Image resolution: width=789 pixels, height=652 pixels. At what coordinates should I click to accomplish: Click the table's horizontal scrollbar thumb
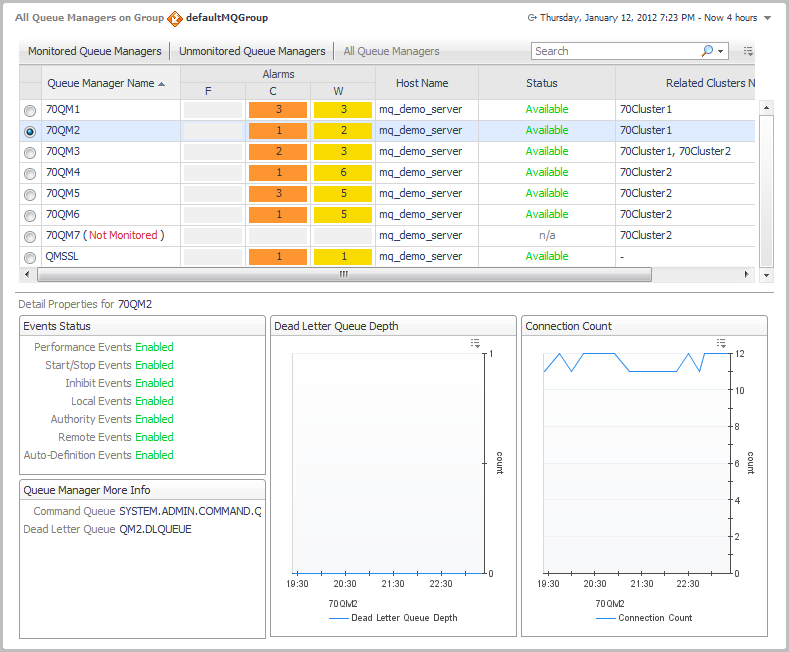[343, 274]
